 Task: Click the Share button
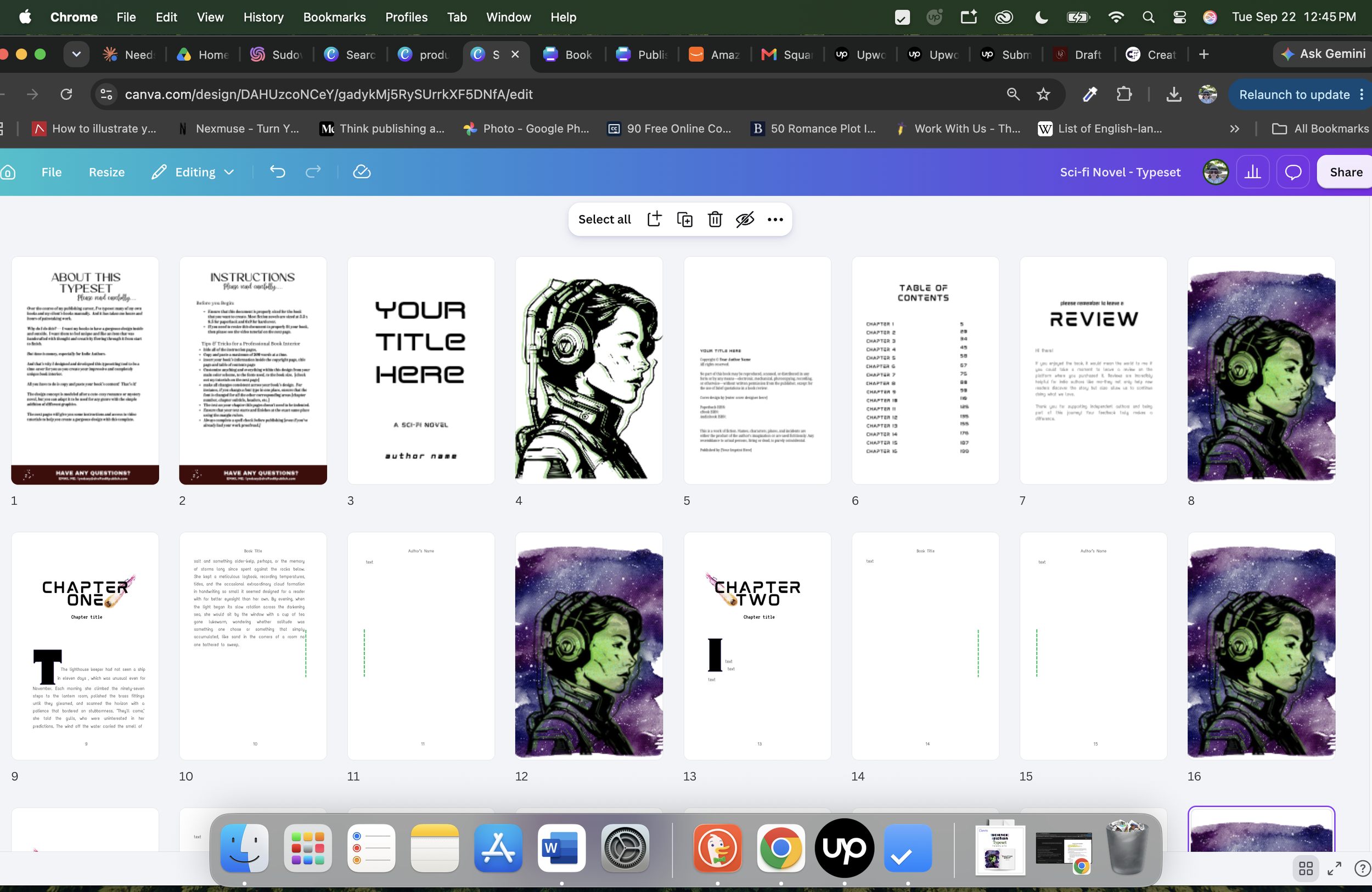[x=1345, y=172]
